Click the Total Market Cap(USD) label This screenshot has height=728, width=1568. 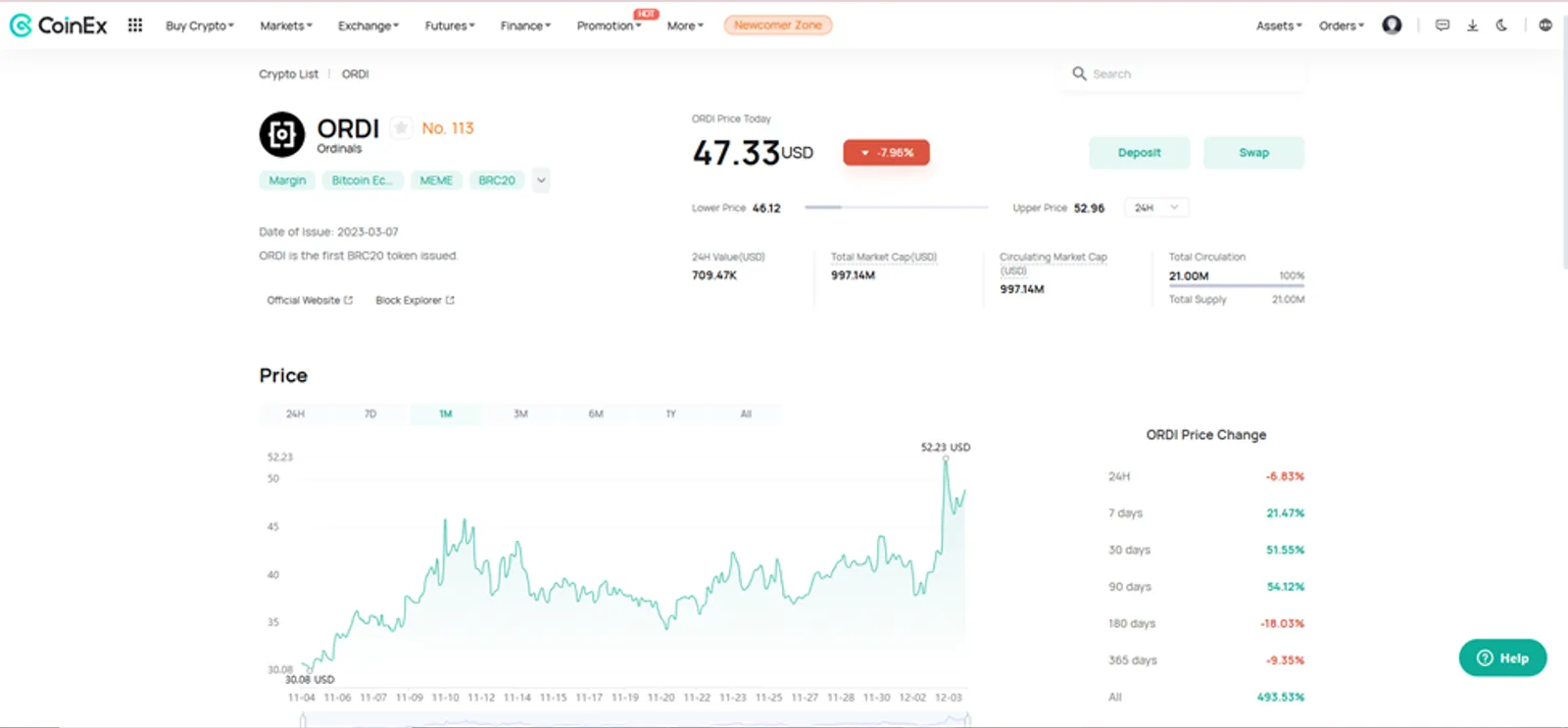point(884,258)
